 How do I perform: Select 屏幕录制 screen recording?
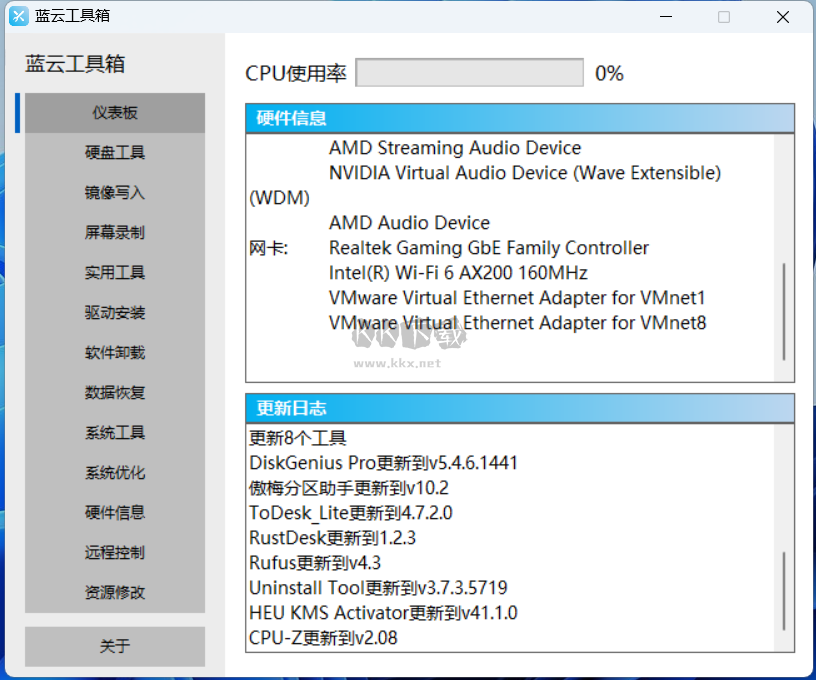pos(113,232)
